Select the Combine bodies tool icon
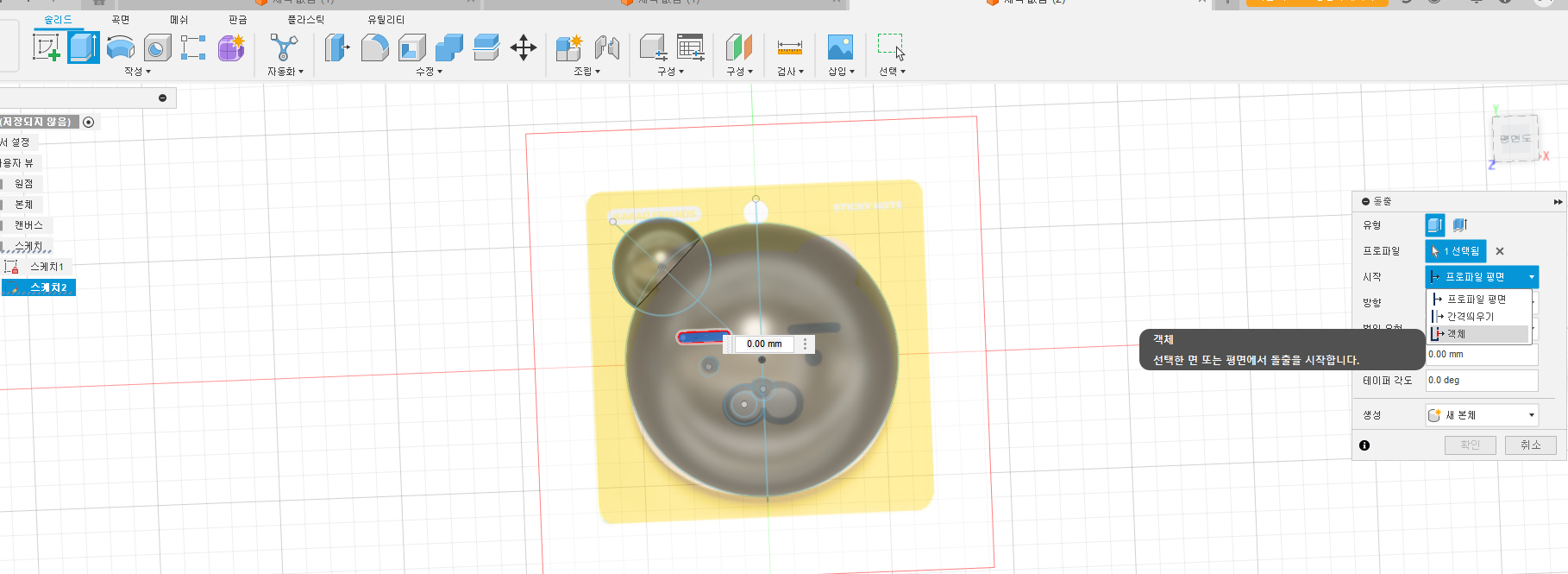The width and height of the screenshot is (1568, 574). point(448,47)
